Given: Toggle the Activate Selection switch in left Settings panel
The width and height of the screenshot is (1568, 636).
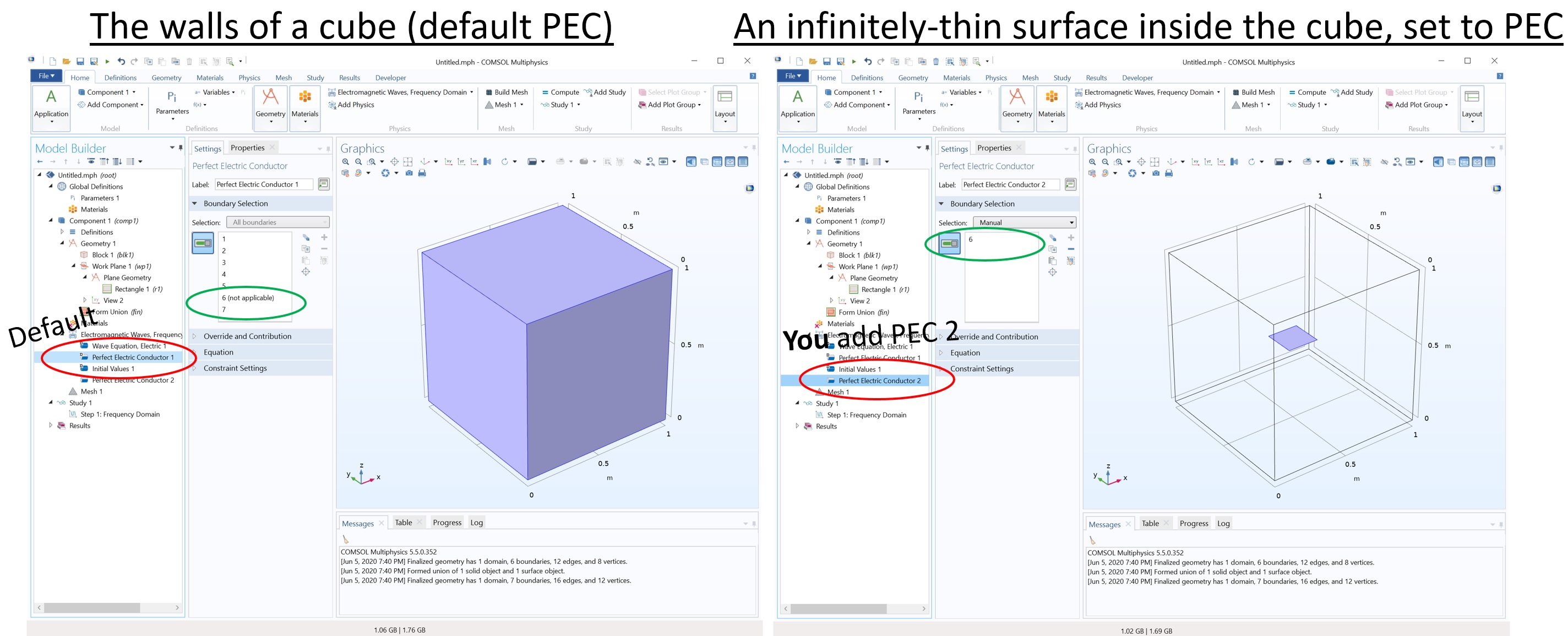Looking at the screenshot, I should [203, 243].
